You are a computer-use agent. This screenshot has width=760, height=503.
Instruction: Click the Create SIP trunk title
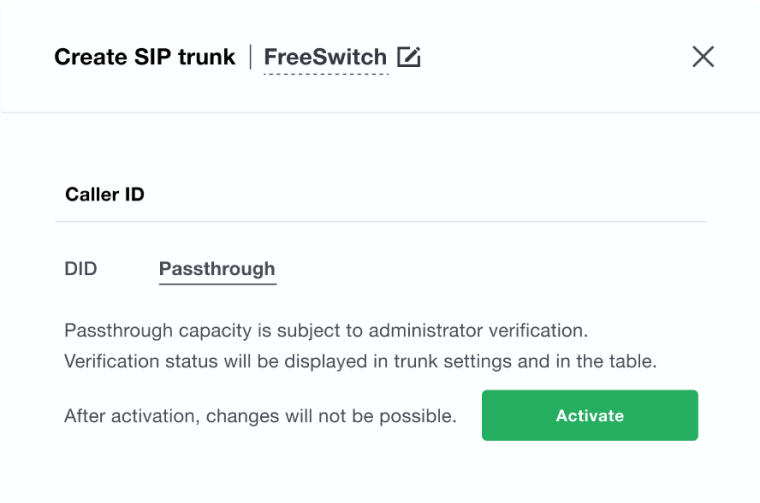pos(145,57)
